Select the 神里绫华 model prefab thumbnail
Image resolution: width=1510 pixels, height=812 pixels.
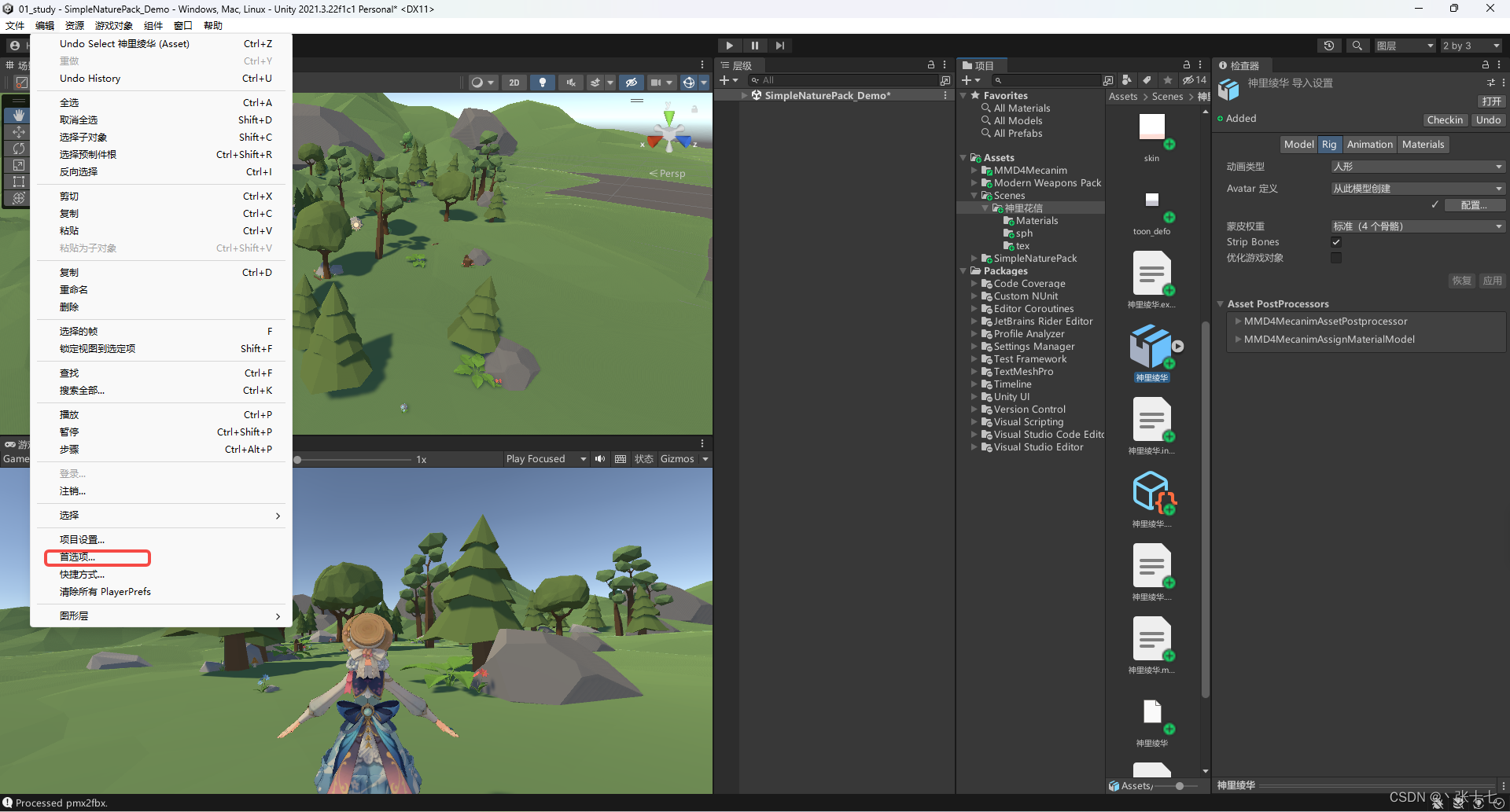(x=1151, y=348)
